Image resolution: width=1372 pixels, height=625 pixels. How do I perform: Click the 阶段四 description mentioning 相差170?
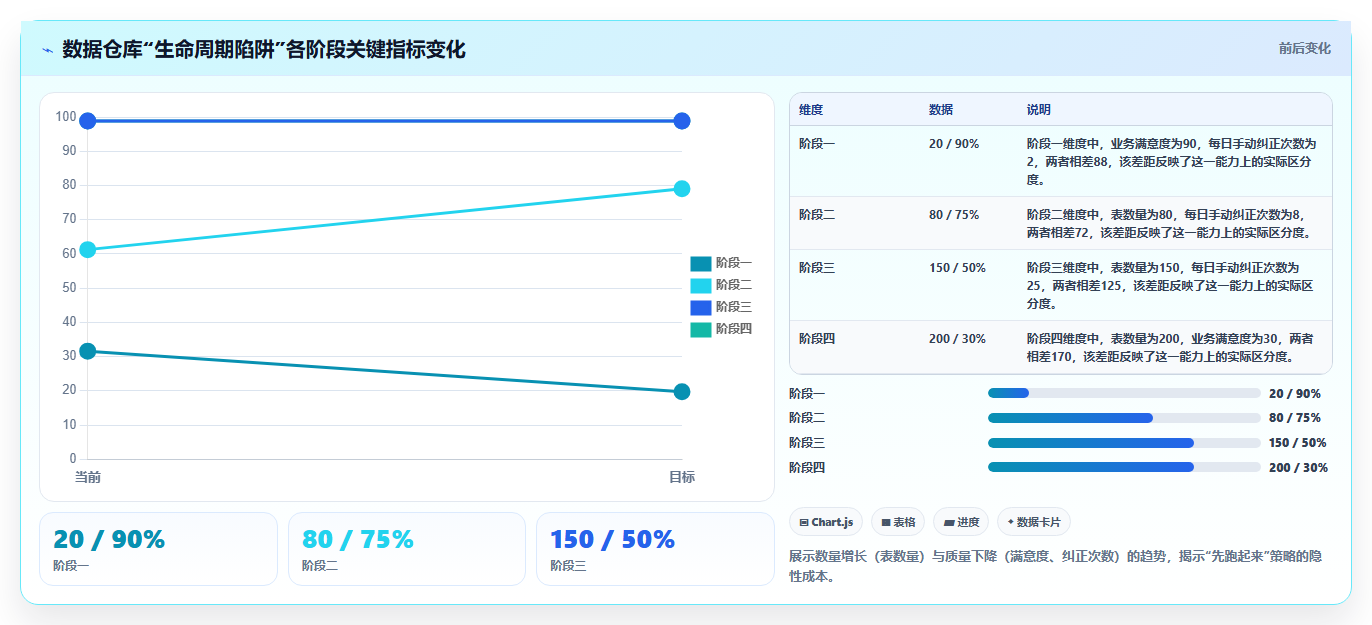click(x=1170, y=348)
